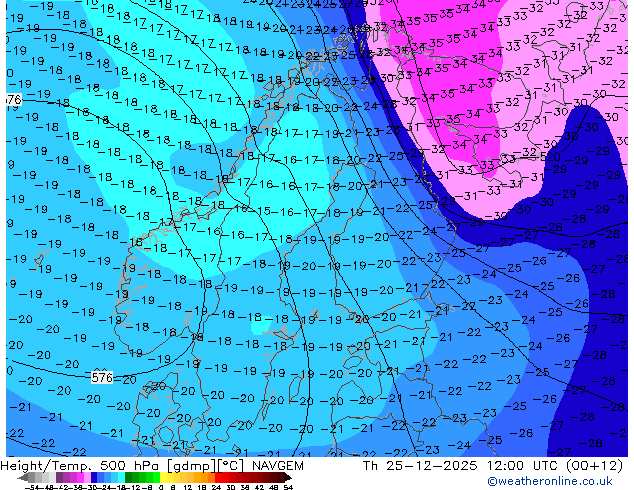Click the legend scale value 54
634x490 pixels.
pos(287,488)
